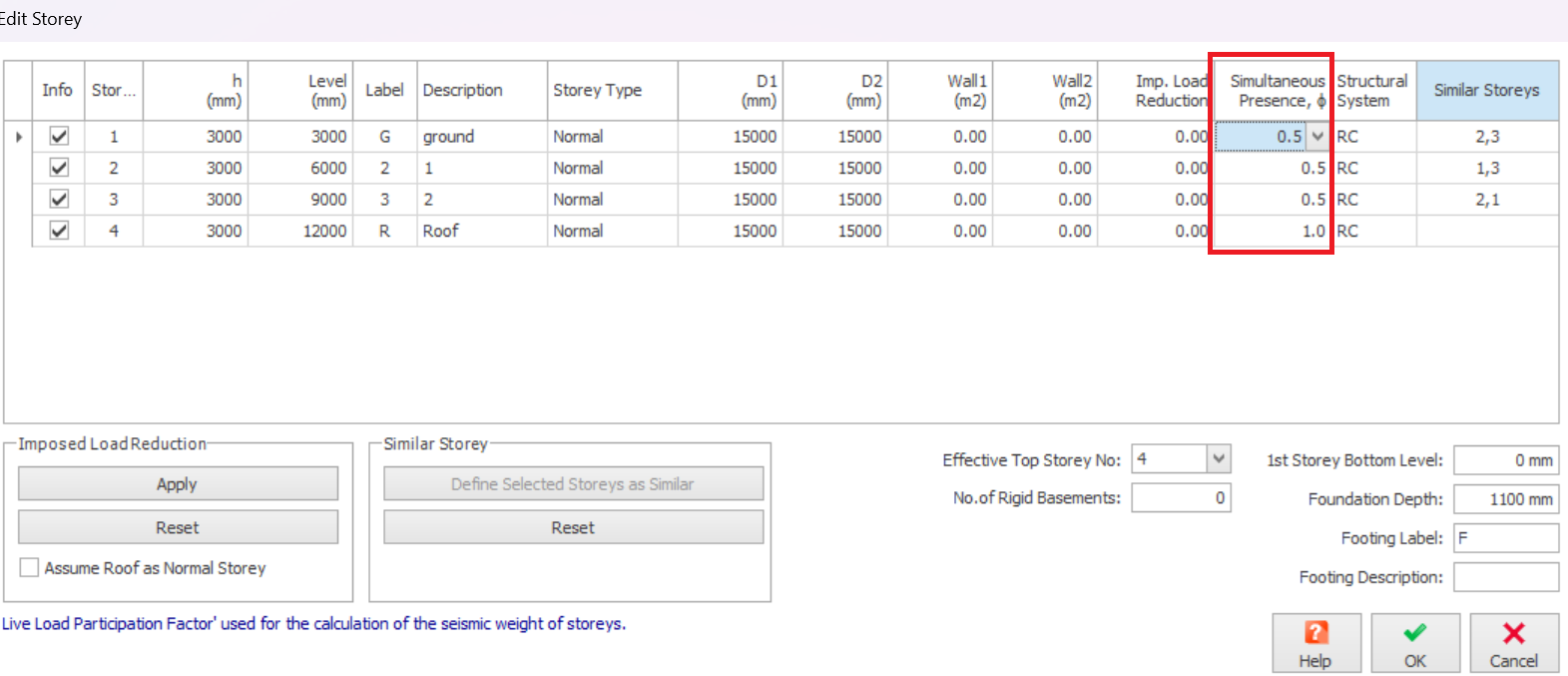Click the Simultaneous Presence column header
1568x676 pixels.
(1276, 90)
